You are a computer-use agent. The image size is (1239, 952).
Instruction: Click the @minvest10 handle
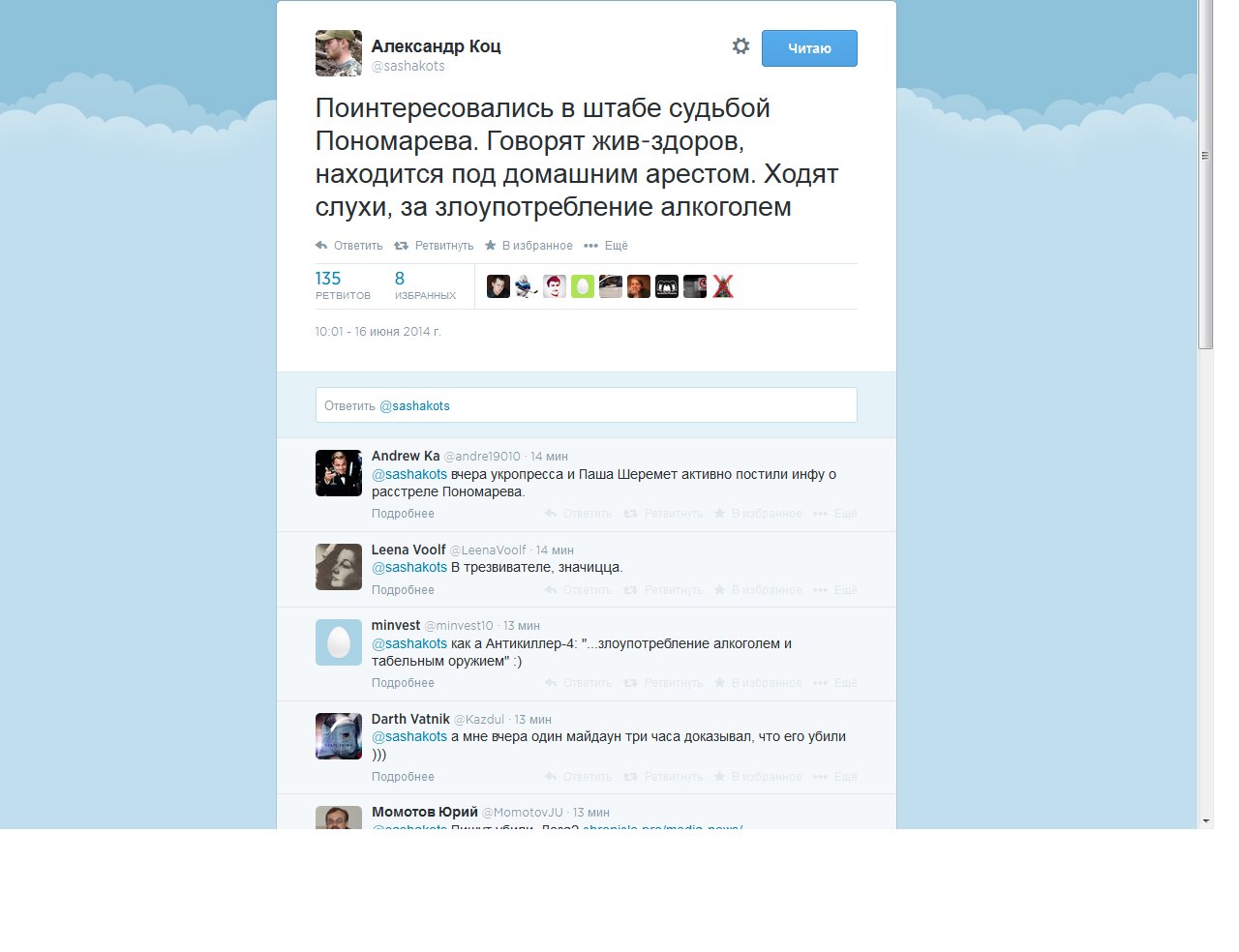click(459, 626)
